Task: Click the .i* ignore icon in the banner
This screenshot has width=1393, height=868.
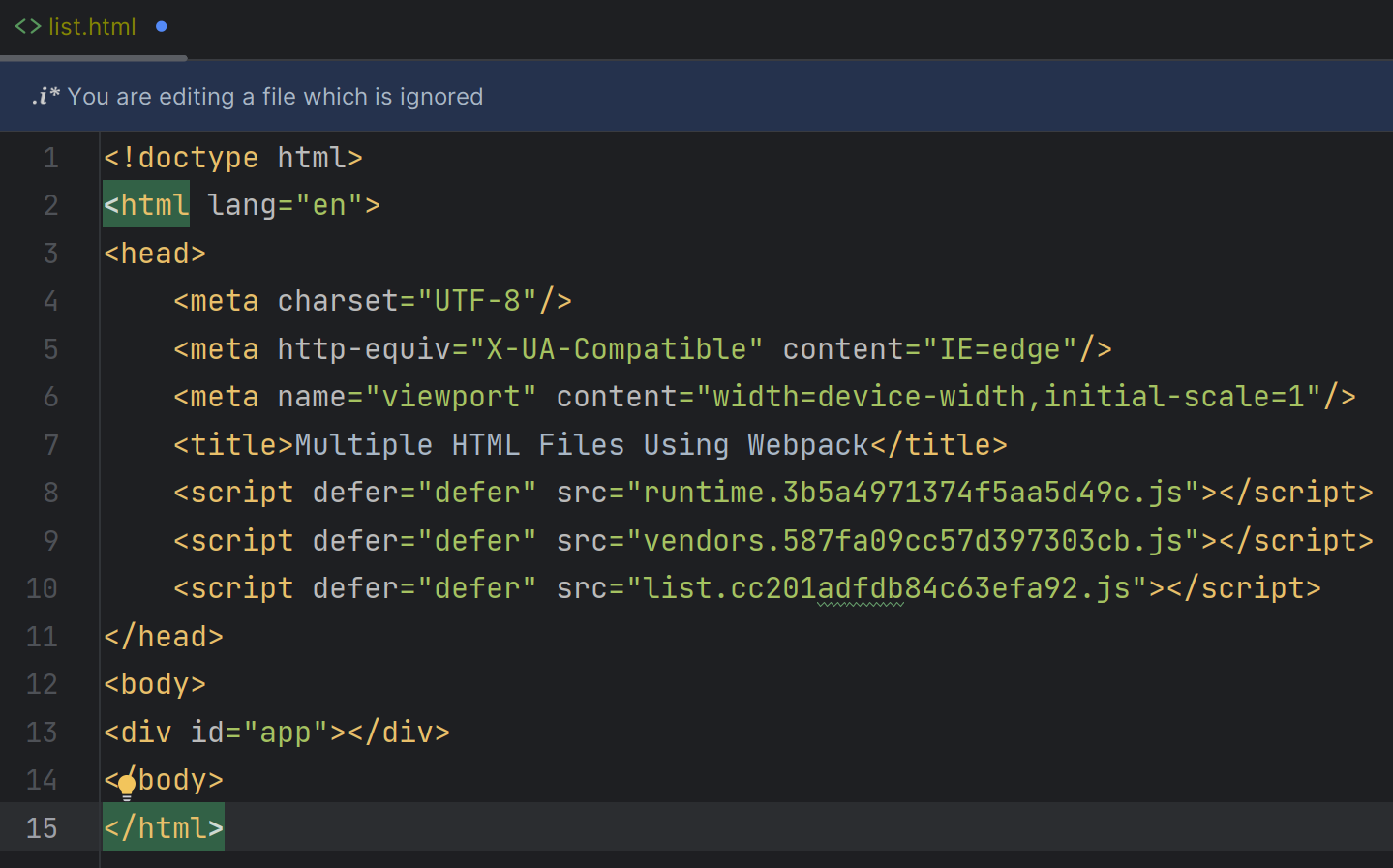Action: point(45,96)
